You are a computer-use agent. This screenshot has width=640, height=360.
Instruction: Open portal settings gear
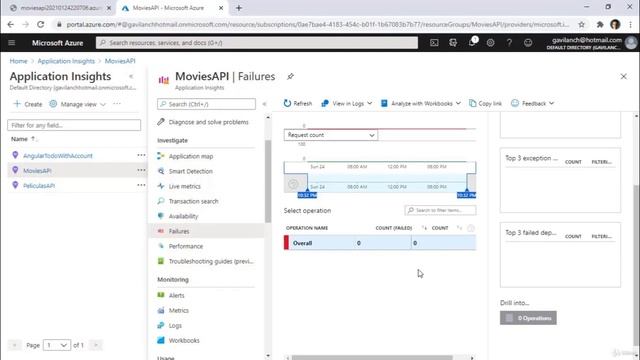(x=491, y=43)
